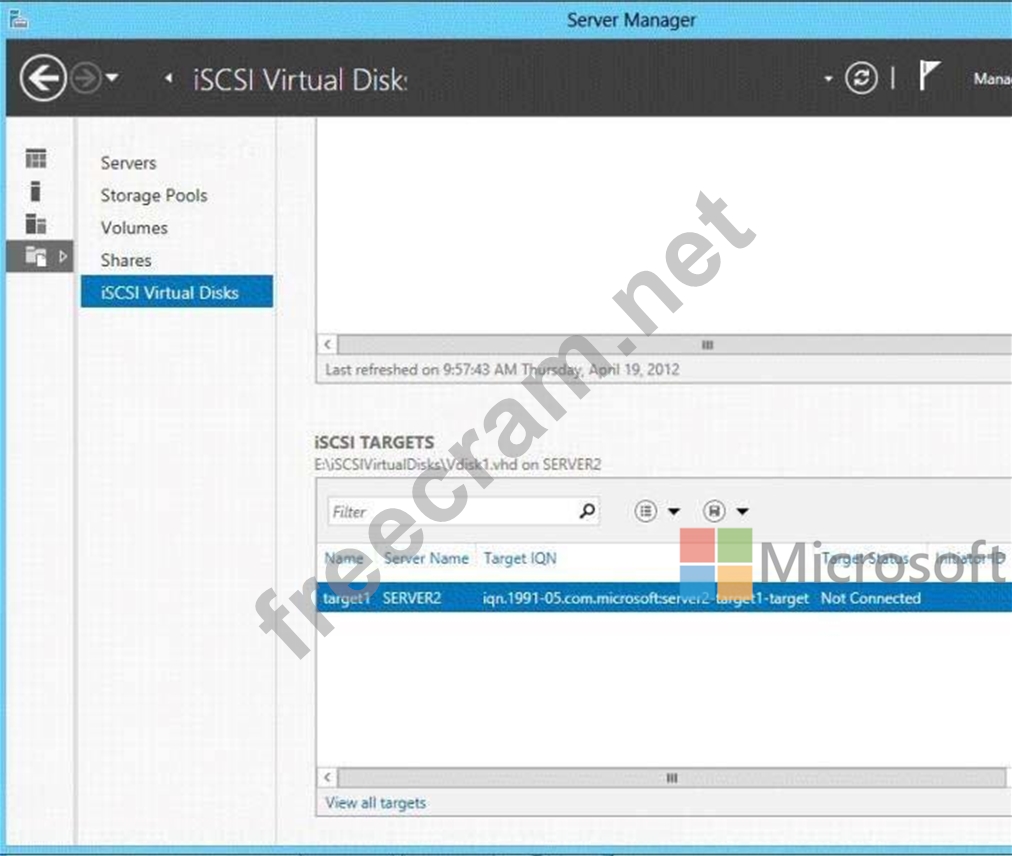Go to the Shares page

(126, 260)
